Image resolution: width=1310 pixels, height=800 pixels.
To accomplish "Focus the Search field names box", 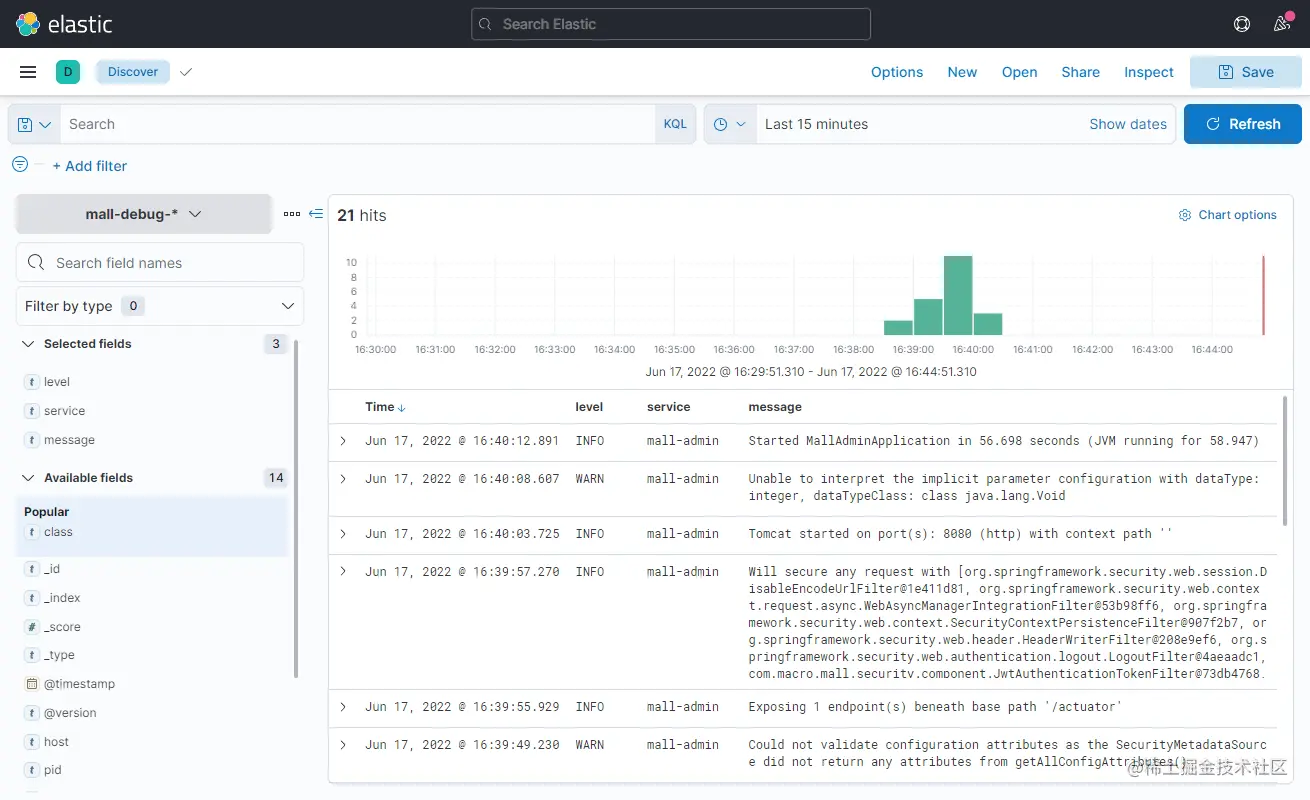I will tap(160, 263).
